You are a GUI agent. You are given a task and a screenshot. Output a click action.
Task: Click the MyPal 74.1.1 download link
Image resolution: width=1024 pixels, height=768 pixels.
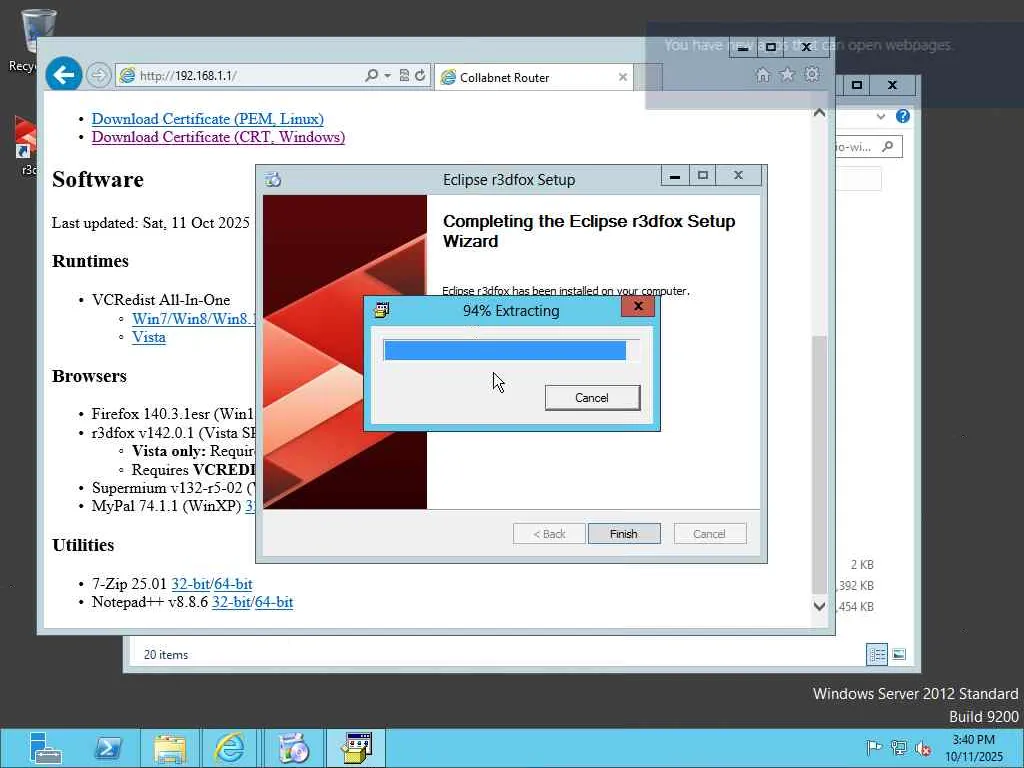pyautogui.click(x=250, y=506)
